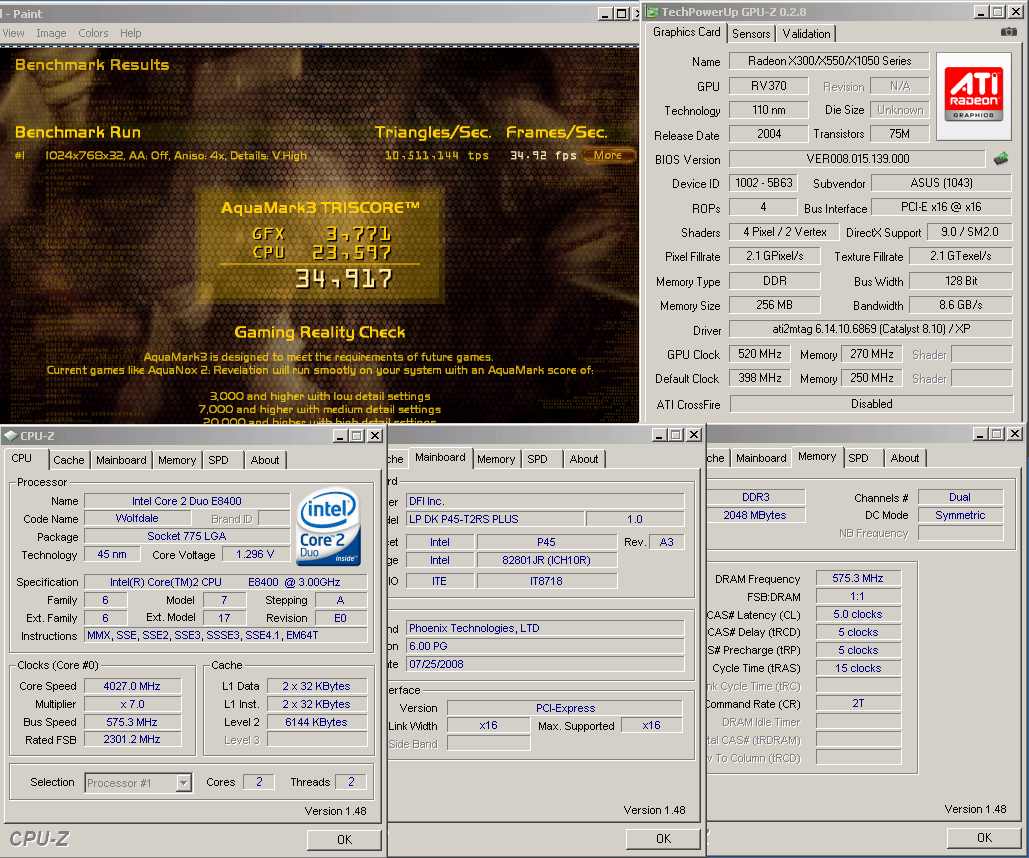Screen dimensions: 1029x858
Task: Click the GPU-Z camera screenshot icon
Action: tap(1009, 32)
